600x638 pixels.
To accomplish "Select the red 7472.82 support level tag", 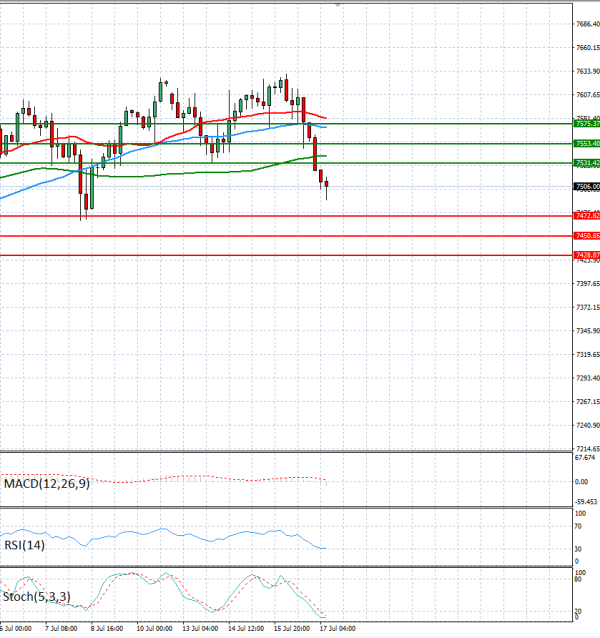I will [x=587, y=216].
